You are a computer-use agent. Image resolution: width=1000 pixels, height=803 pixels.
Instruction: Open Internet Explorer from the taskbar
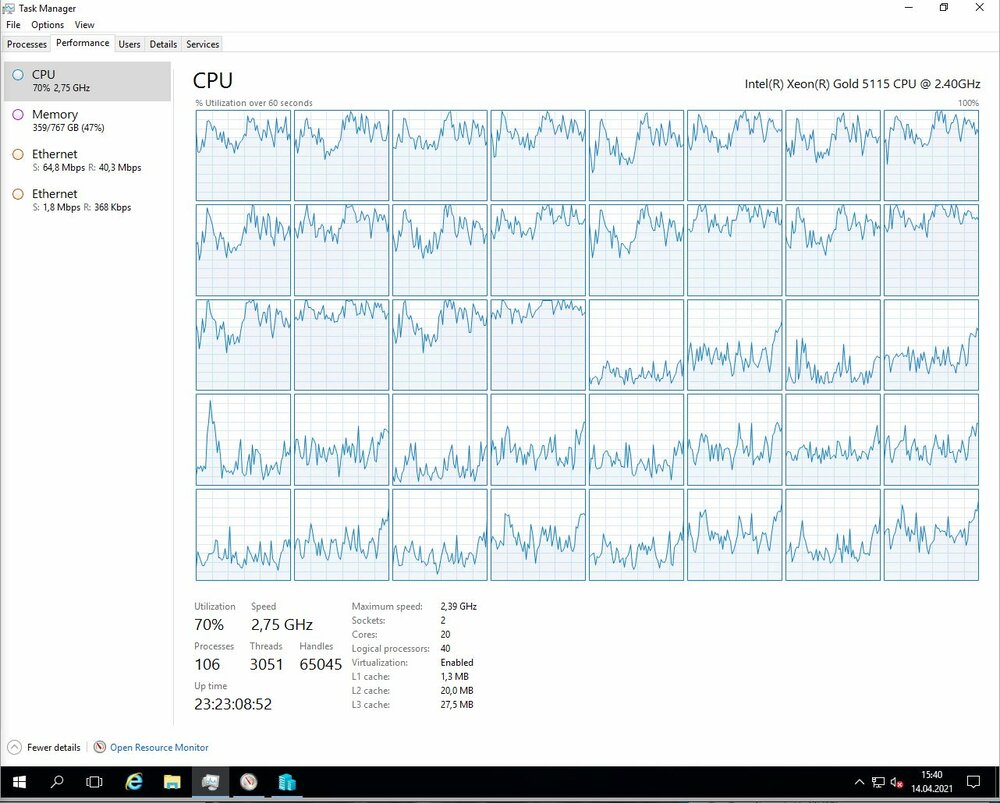pos(134,782)
